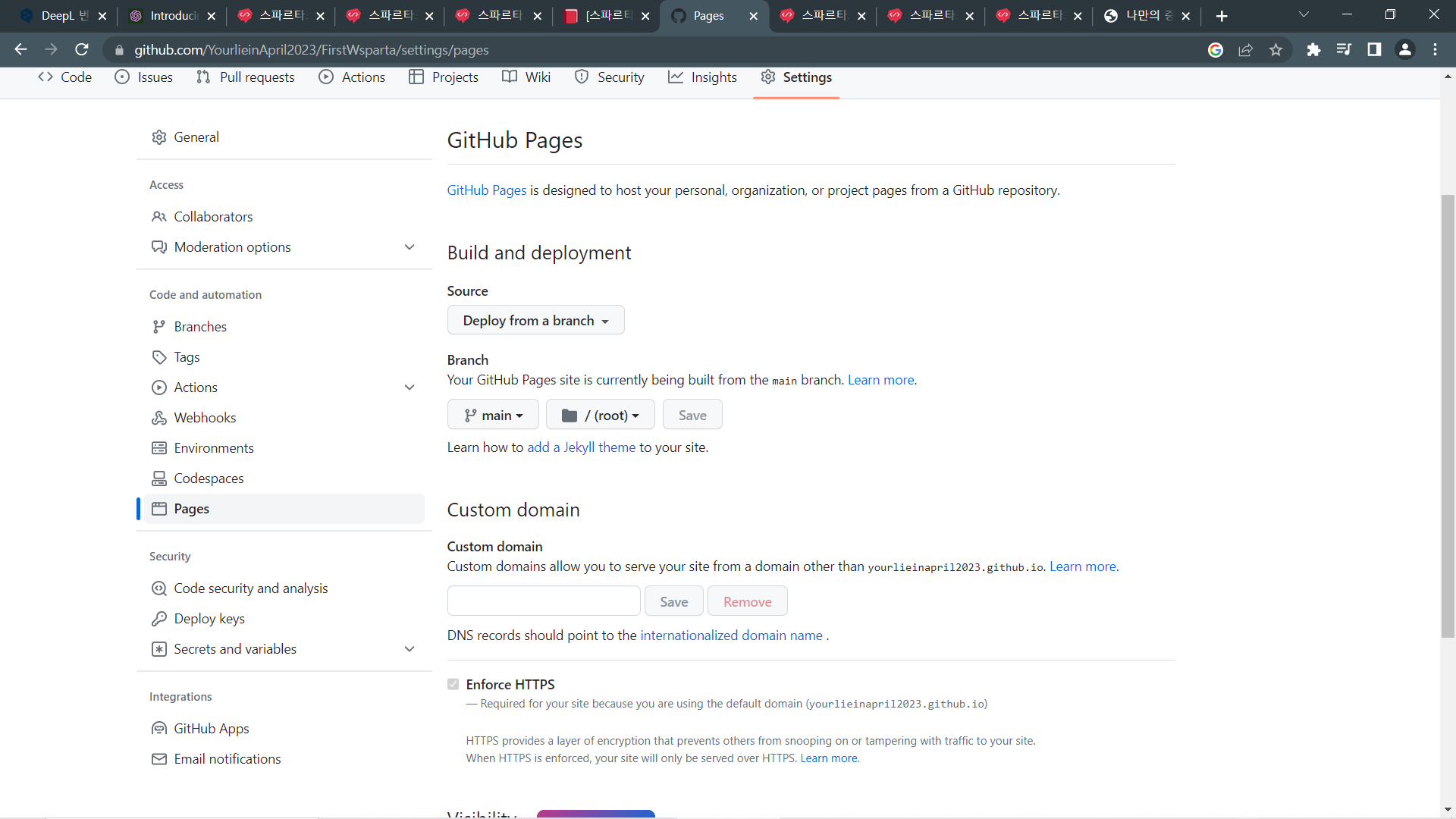Open the add a Jekyll theme link
The height and width of the screenshot is (819, 1456).
pyautogui.click(x=582, y=447)
